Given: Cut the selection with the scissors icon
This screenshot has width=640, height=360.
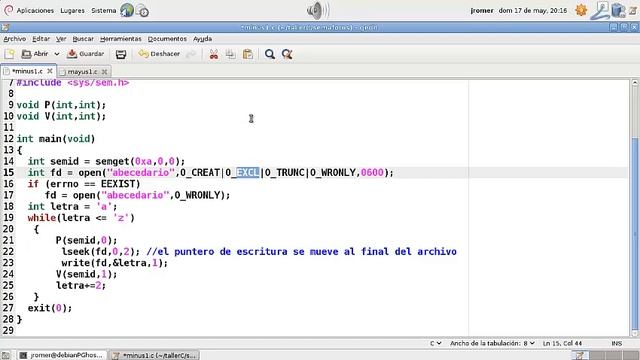Looking at the screenshot, I should [213, 54].
